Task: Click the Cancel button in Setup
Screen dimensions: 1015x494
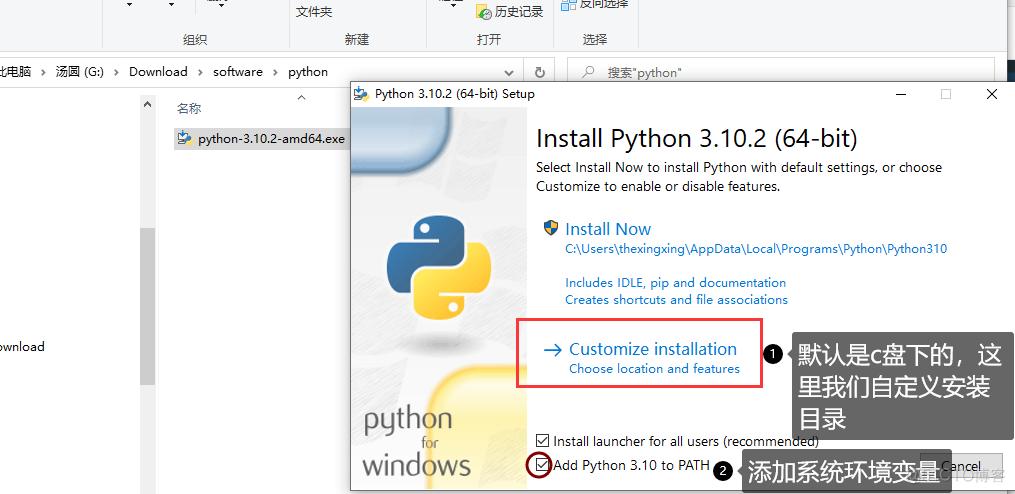Action: (x=961, y=466)
